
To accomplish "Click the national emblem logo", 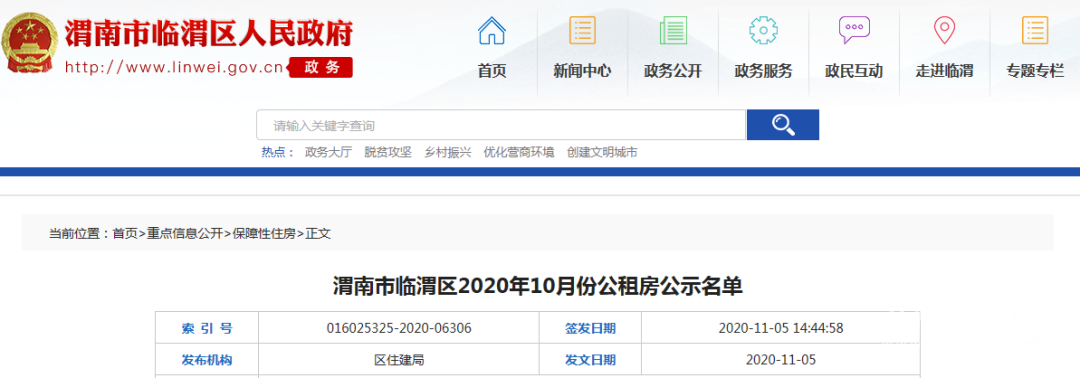I will click(x=30, y=43).
